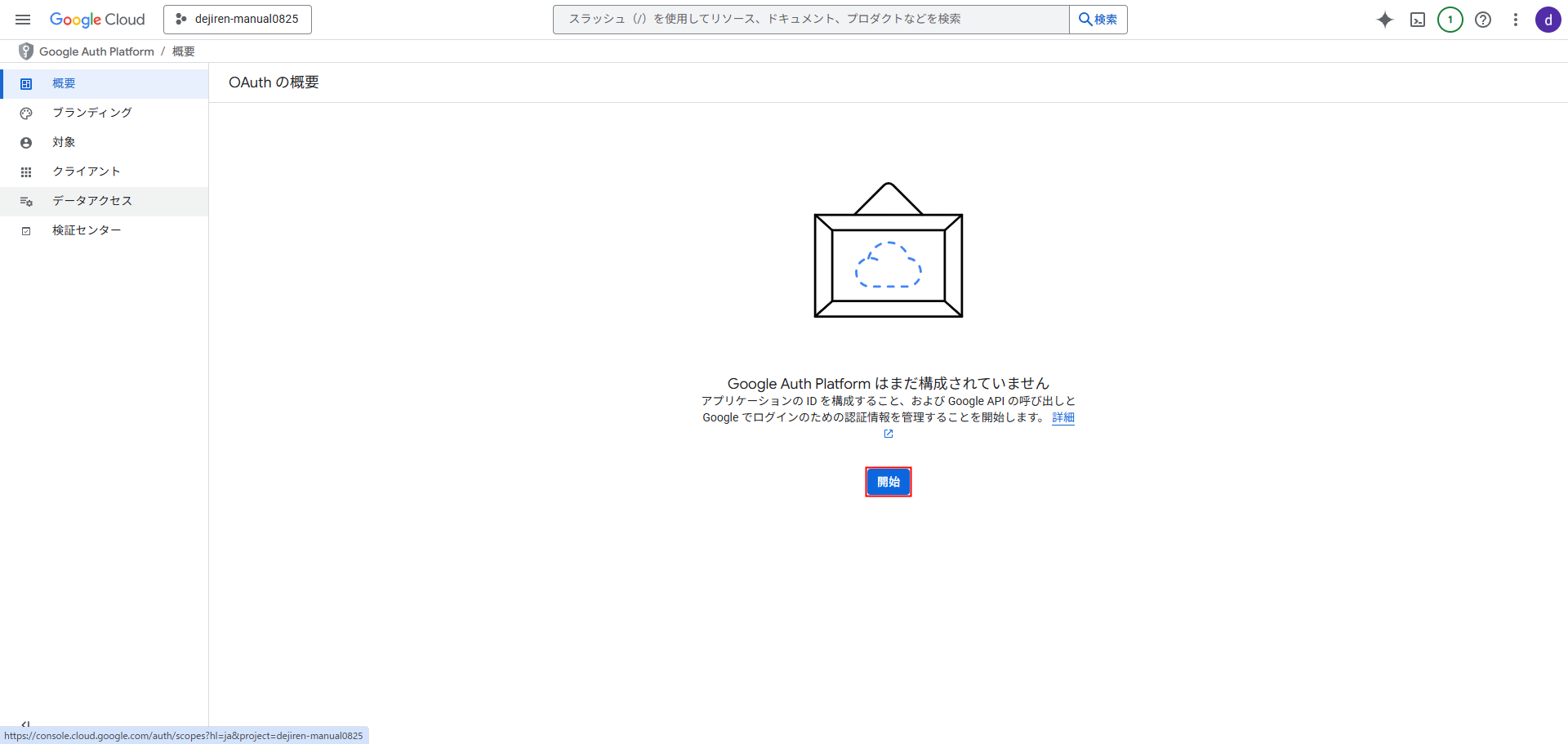Click the 検索 search button
This screenshot has height=744, width=1568.
click(1098, 20)
